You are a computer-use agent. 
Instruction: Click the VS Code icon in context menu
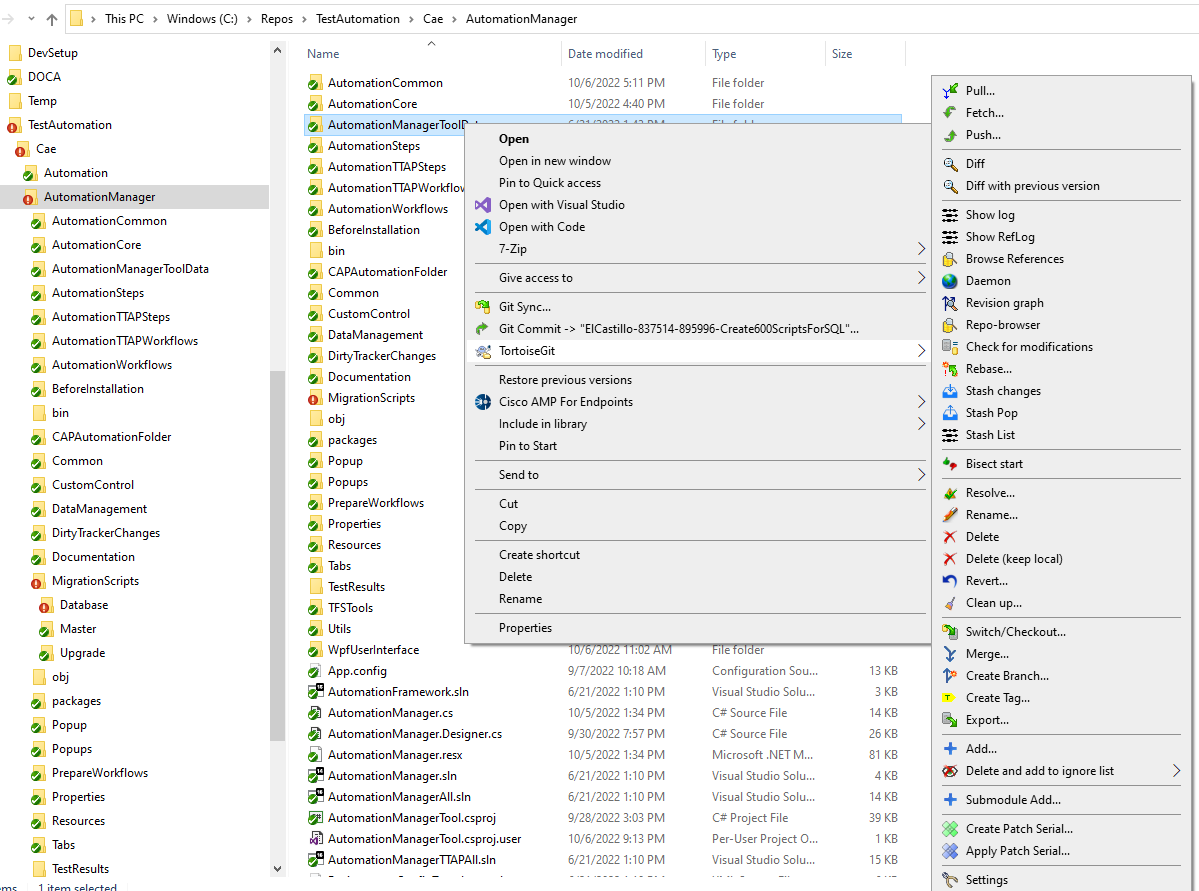point(483,227)
